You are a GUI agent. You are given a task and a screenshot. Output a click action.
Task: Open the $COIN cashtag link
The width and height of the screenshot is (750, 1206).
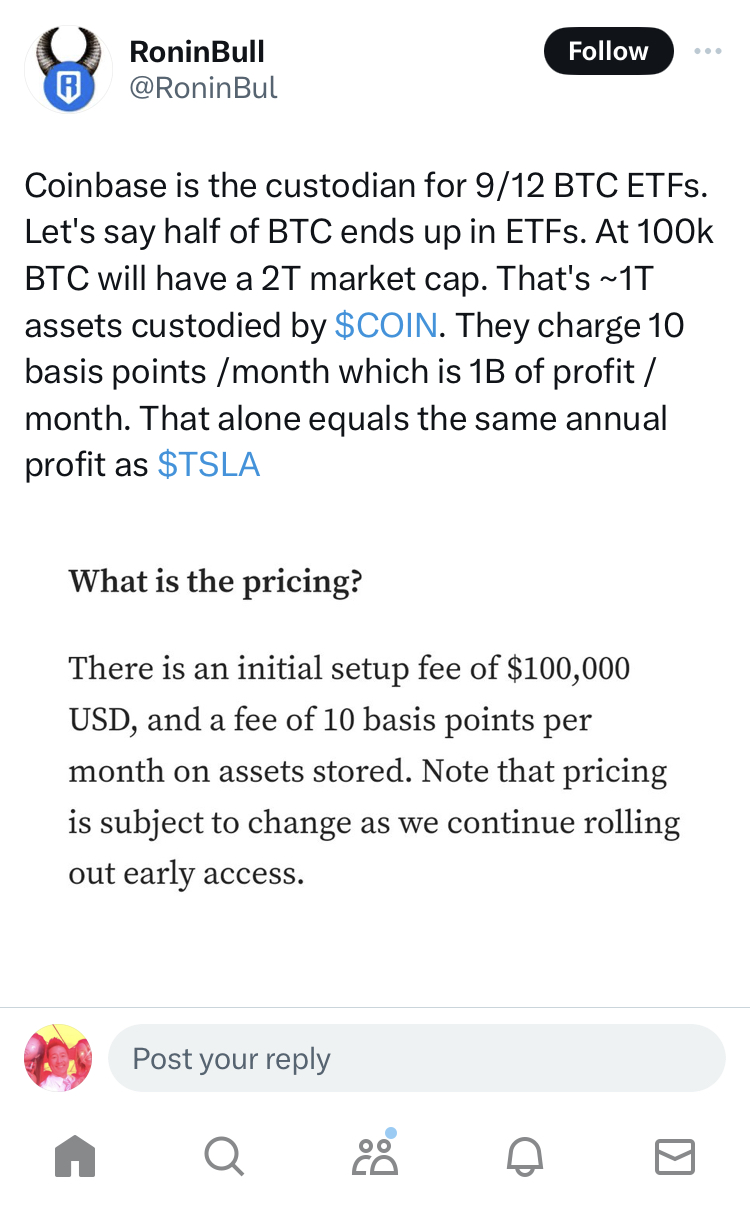point(385,326)
